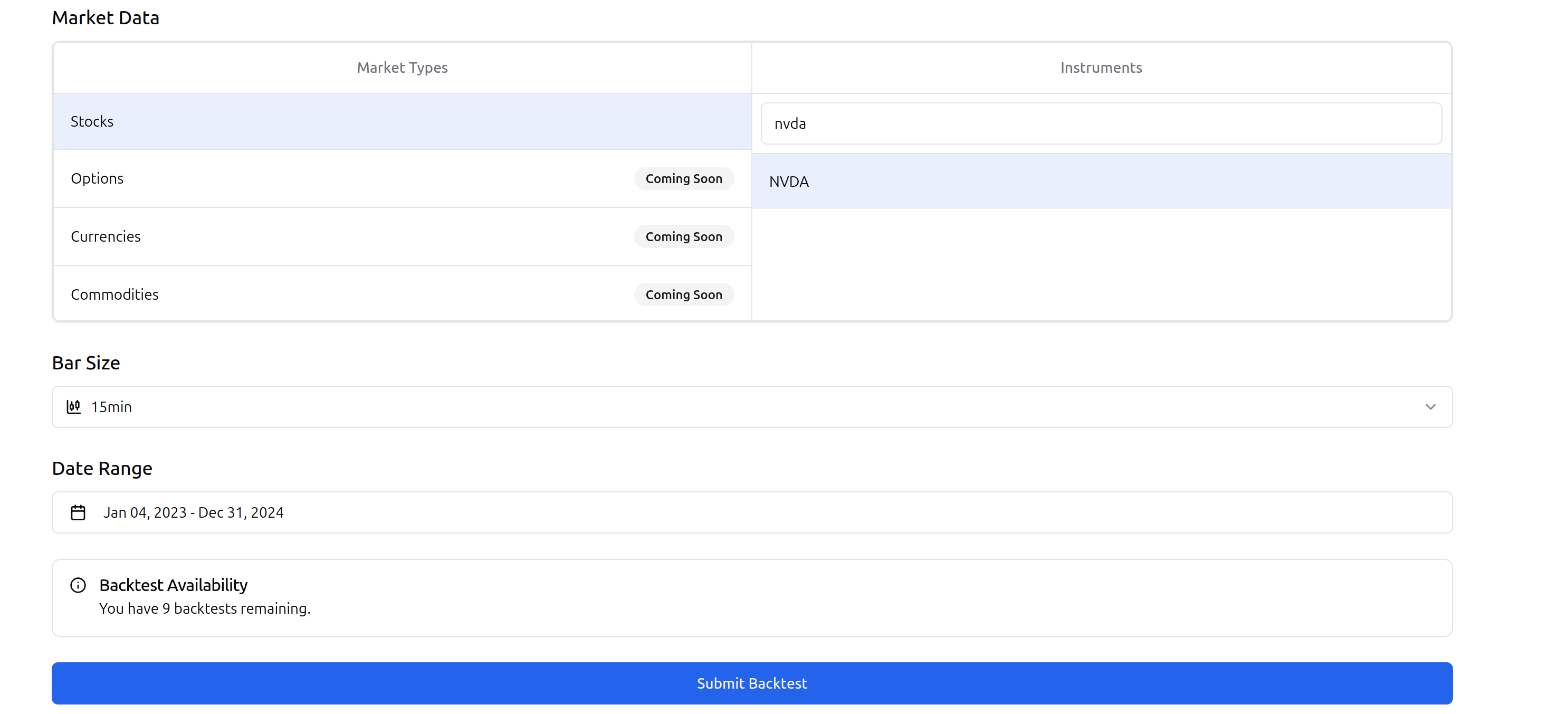Click the Market Types column header

click(403, 68)
